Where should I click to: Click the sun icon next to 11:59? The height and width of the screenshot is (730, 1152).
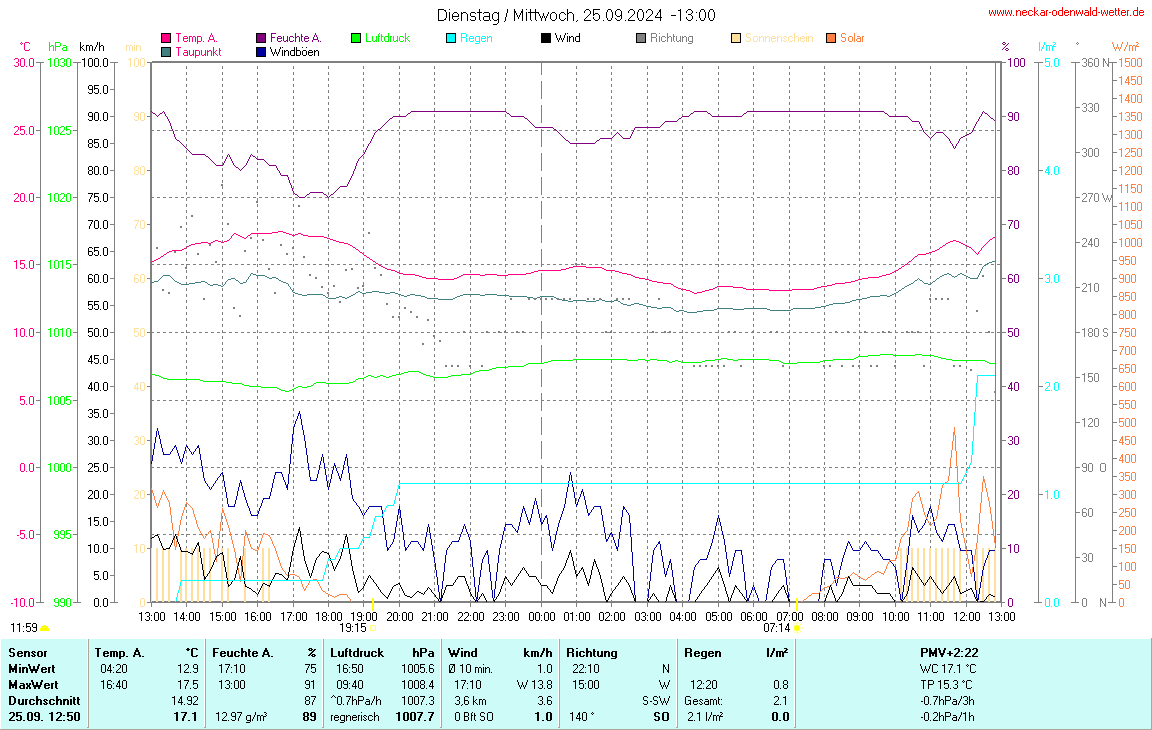click(x=45, y=628)
